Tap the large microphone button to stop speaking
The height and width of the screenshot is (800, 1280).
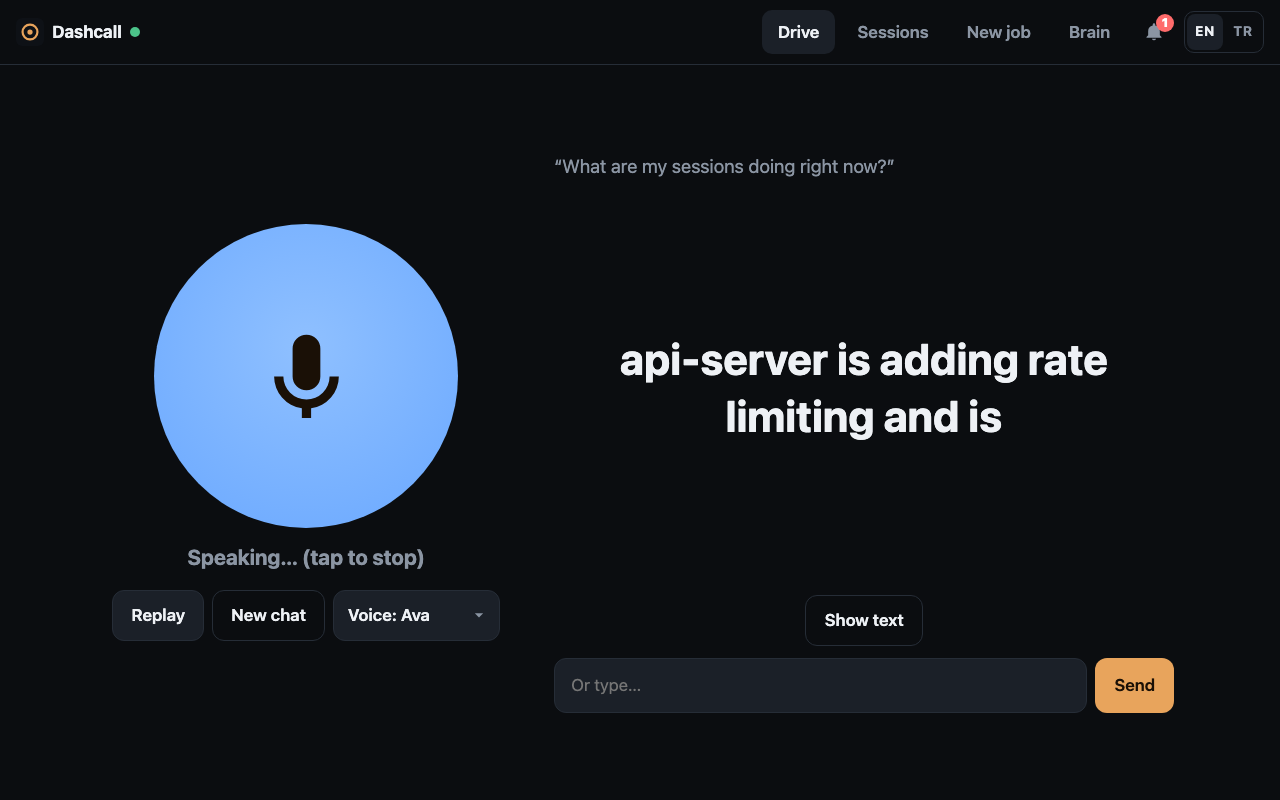306,376
